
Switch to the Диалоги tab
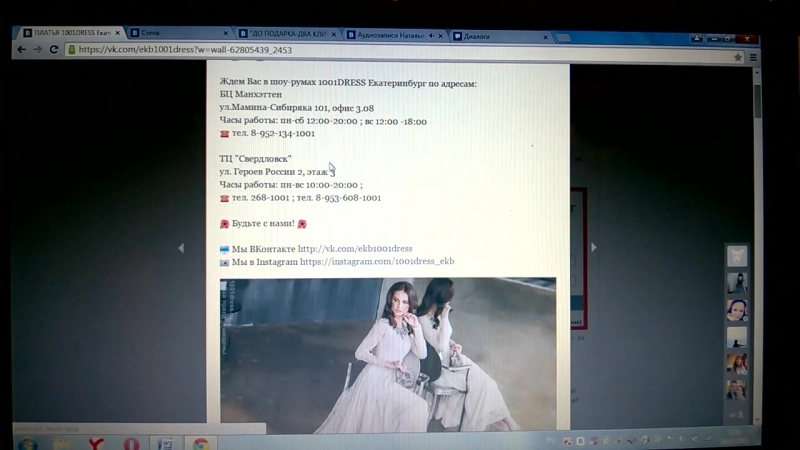(490, 36)
